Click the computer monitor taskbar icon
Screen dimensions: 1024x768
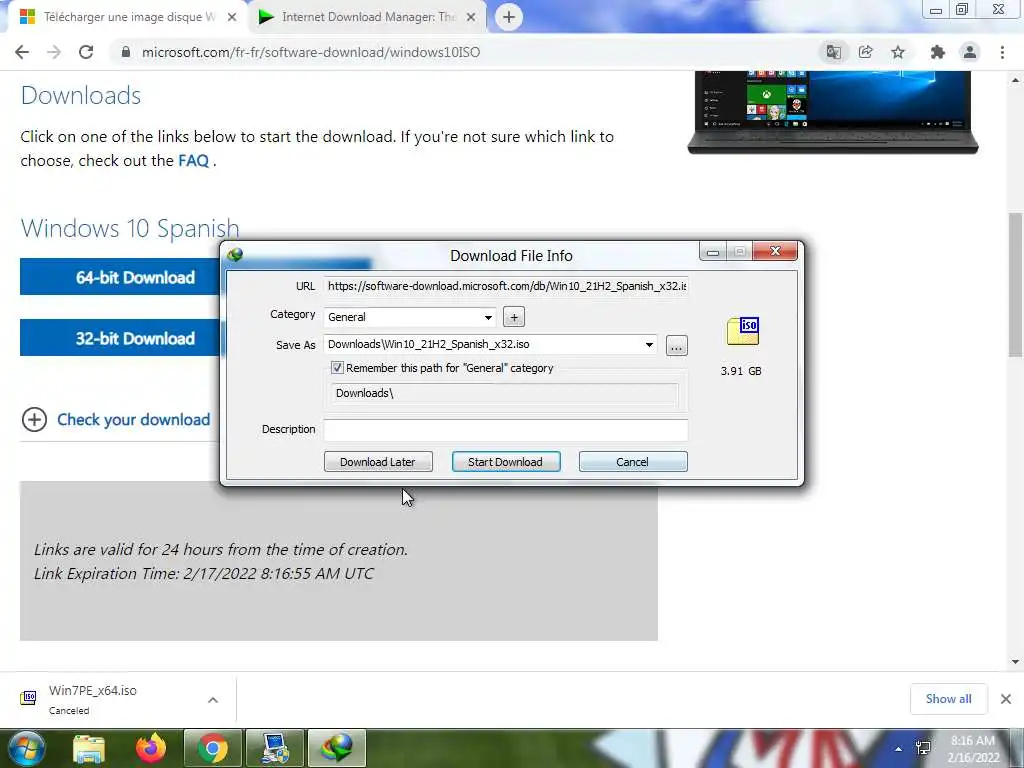[275, 748]
